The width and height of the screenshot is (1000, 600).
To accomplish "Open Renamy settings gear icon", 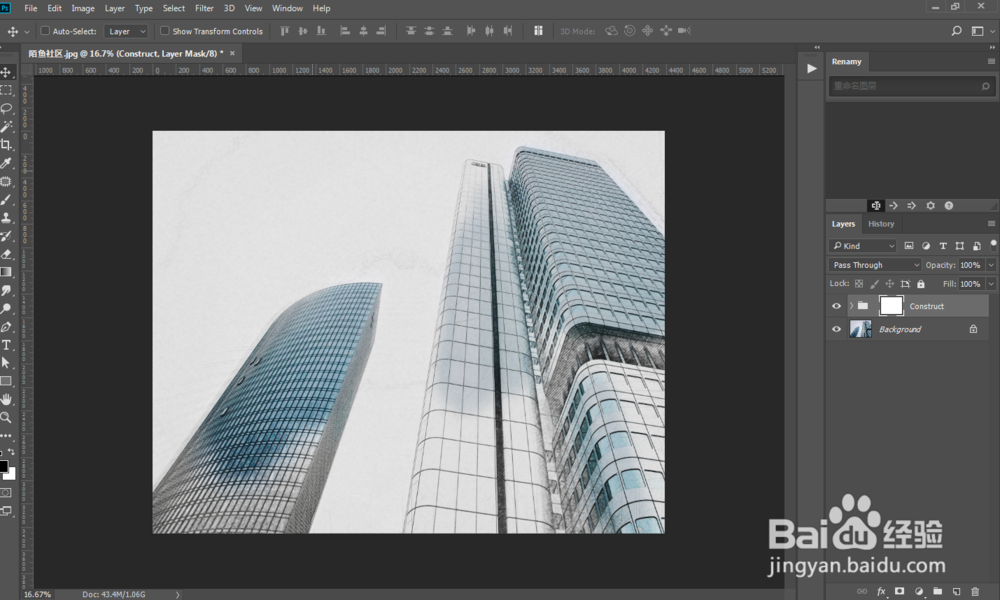I will (x=930, y=205).
